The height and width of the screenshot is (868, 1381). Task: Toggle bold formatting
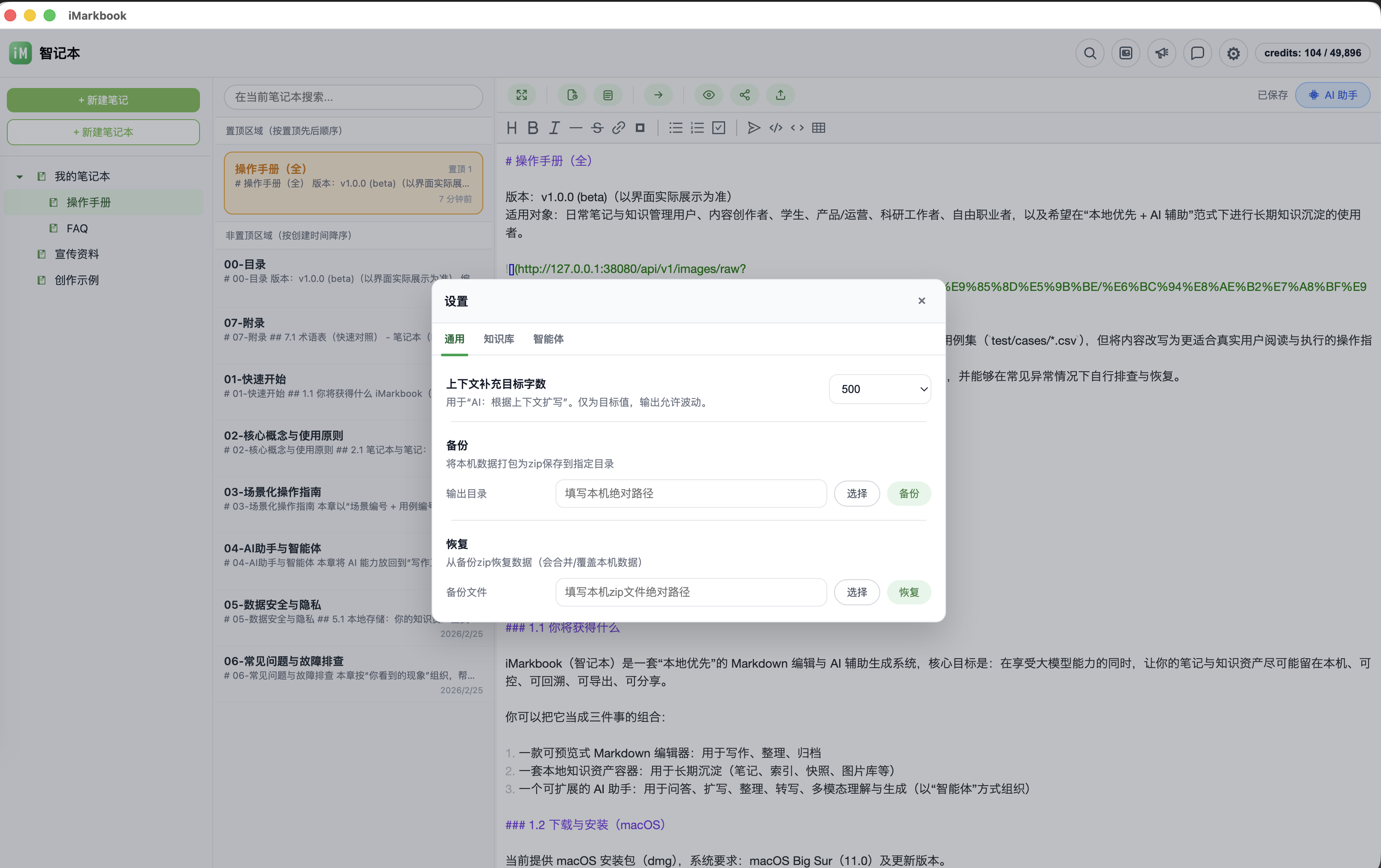point(533,128)
